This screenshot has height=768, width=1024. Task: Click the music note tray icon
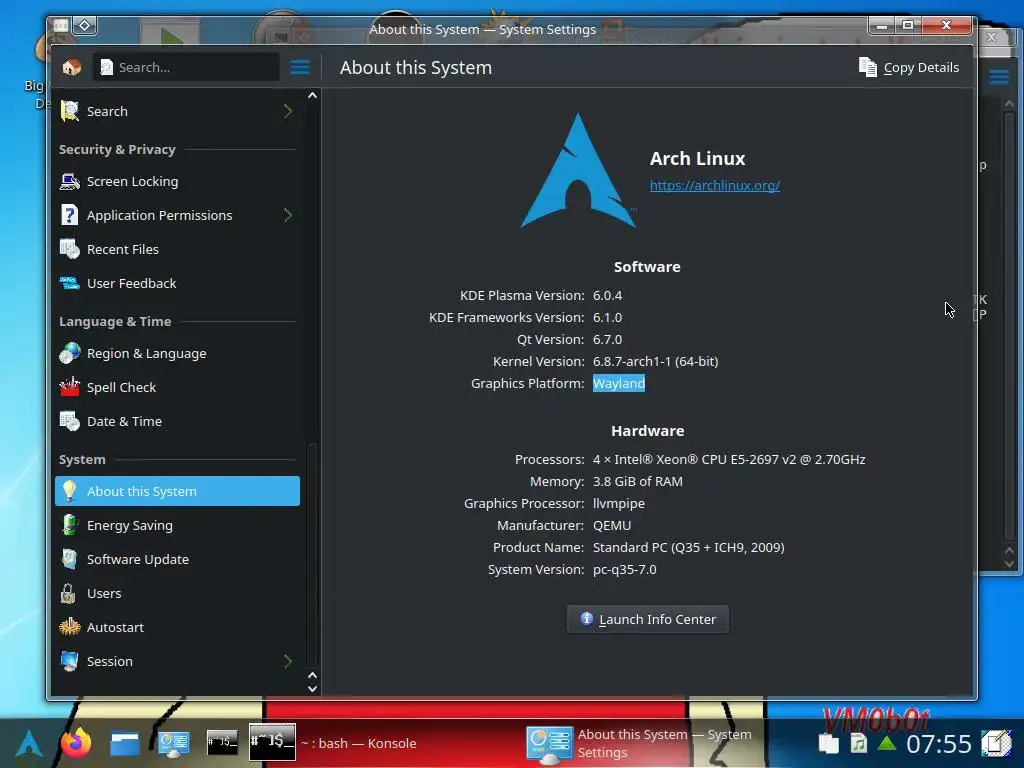[858, 743]
